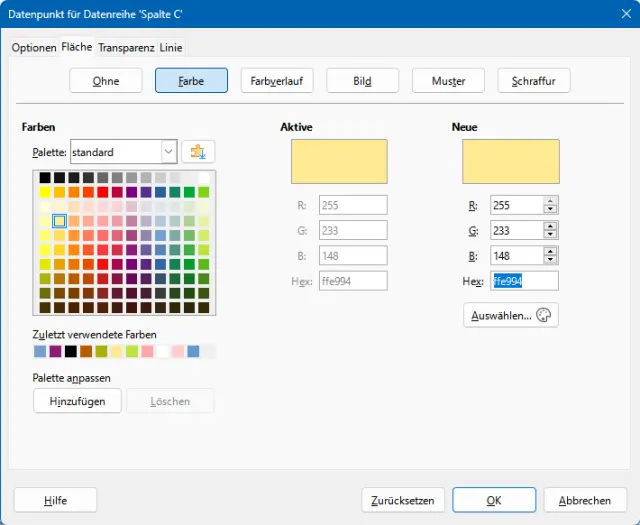Viewport: 640px width, 525px height.
Task: Open the Palette dropdown list
Action: (x=168, y=152)
